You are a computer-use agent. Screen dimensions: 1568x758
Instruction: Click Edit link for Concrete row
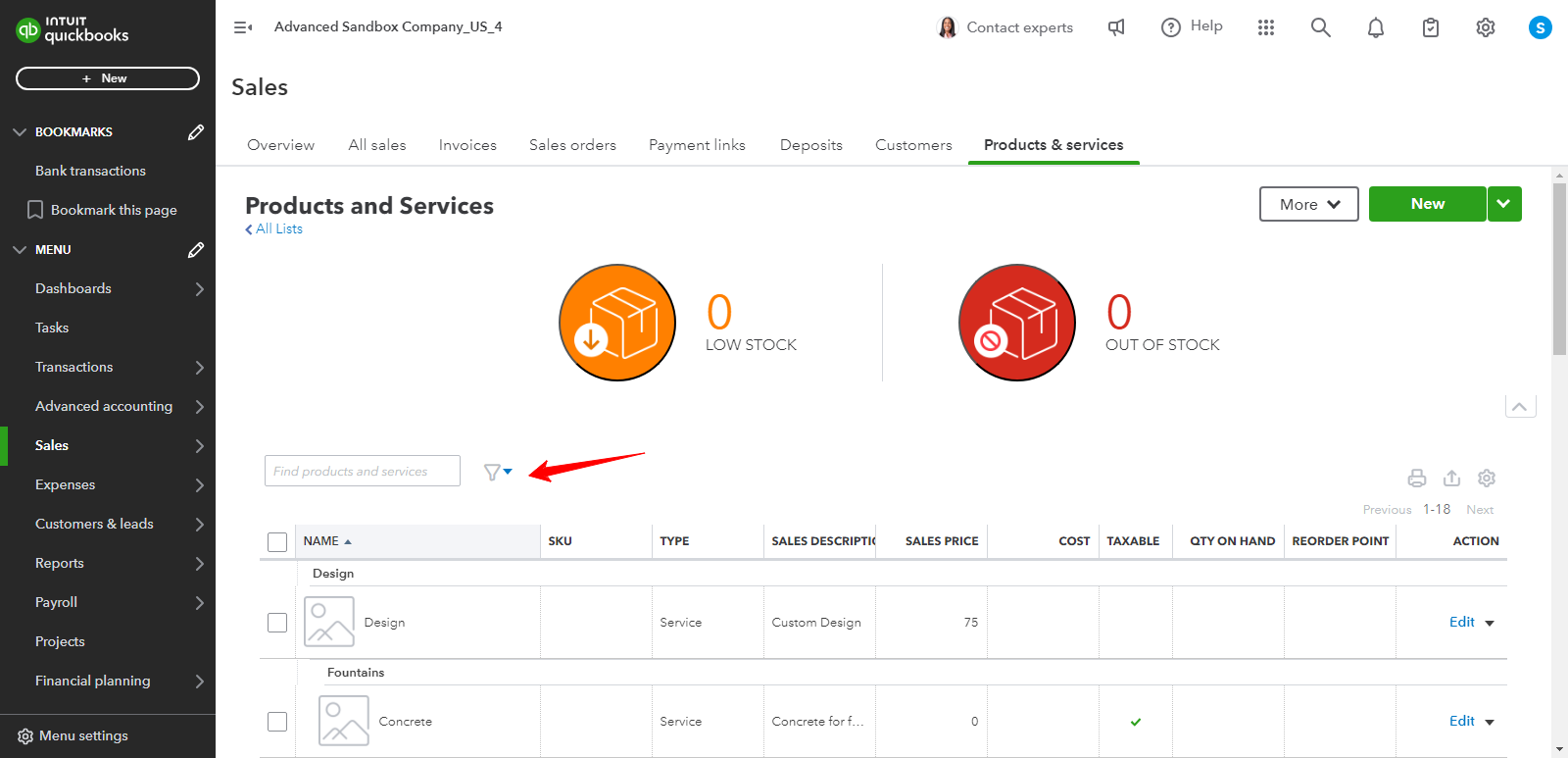(1462, 722)
